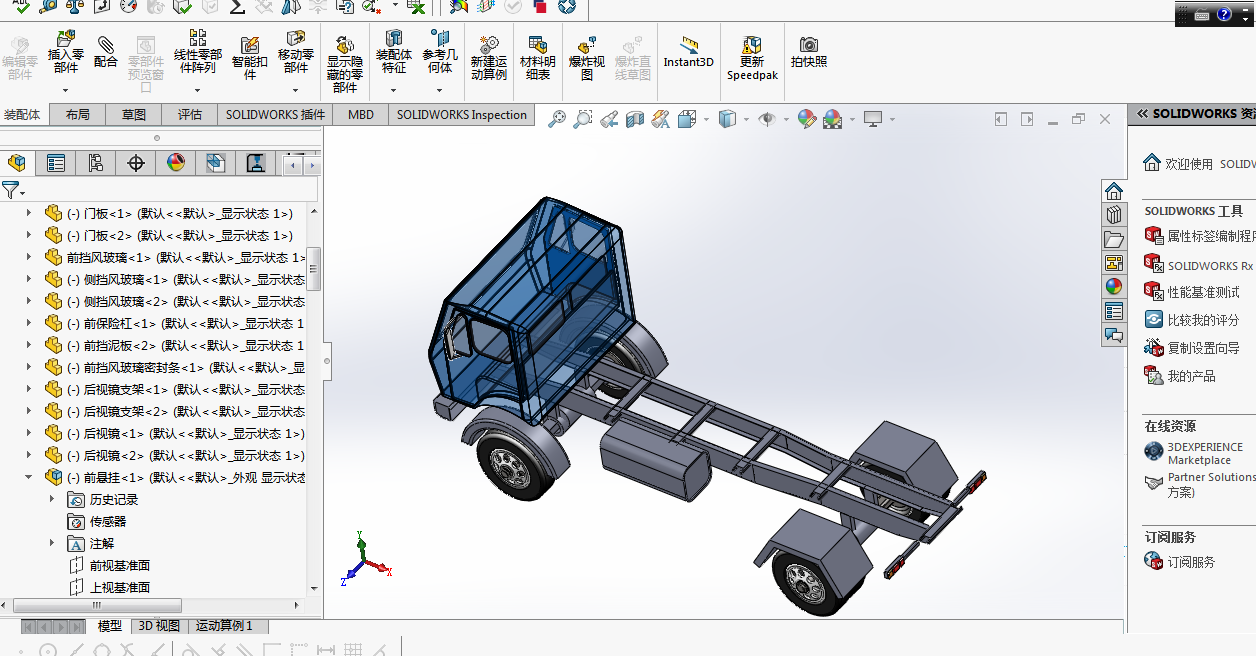1256x656 pixels.
Task: Open dropdown arrow under 参考几何体
Action: pyautogui.click(x=440, y=89)
